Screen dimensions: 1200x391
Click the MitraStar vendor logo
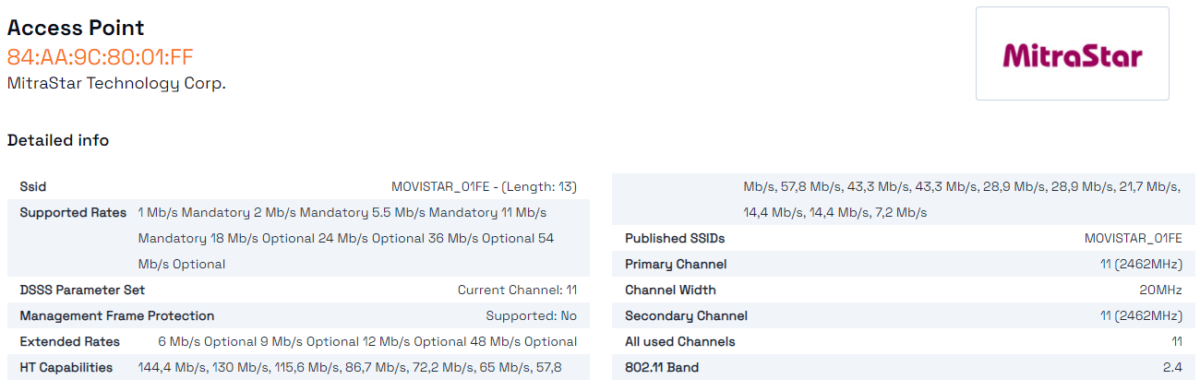point(1072,53)
